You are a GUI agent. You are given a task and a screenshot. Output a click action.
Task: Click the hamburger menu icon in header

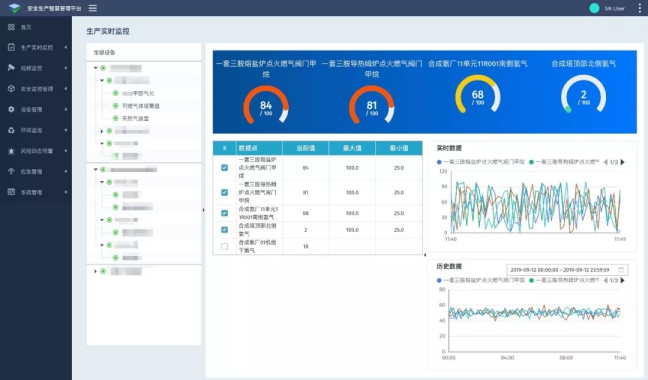tap(93, 8)
